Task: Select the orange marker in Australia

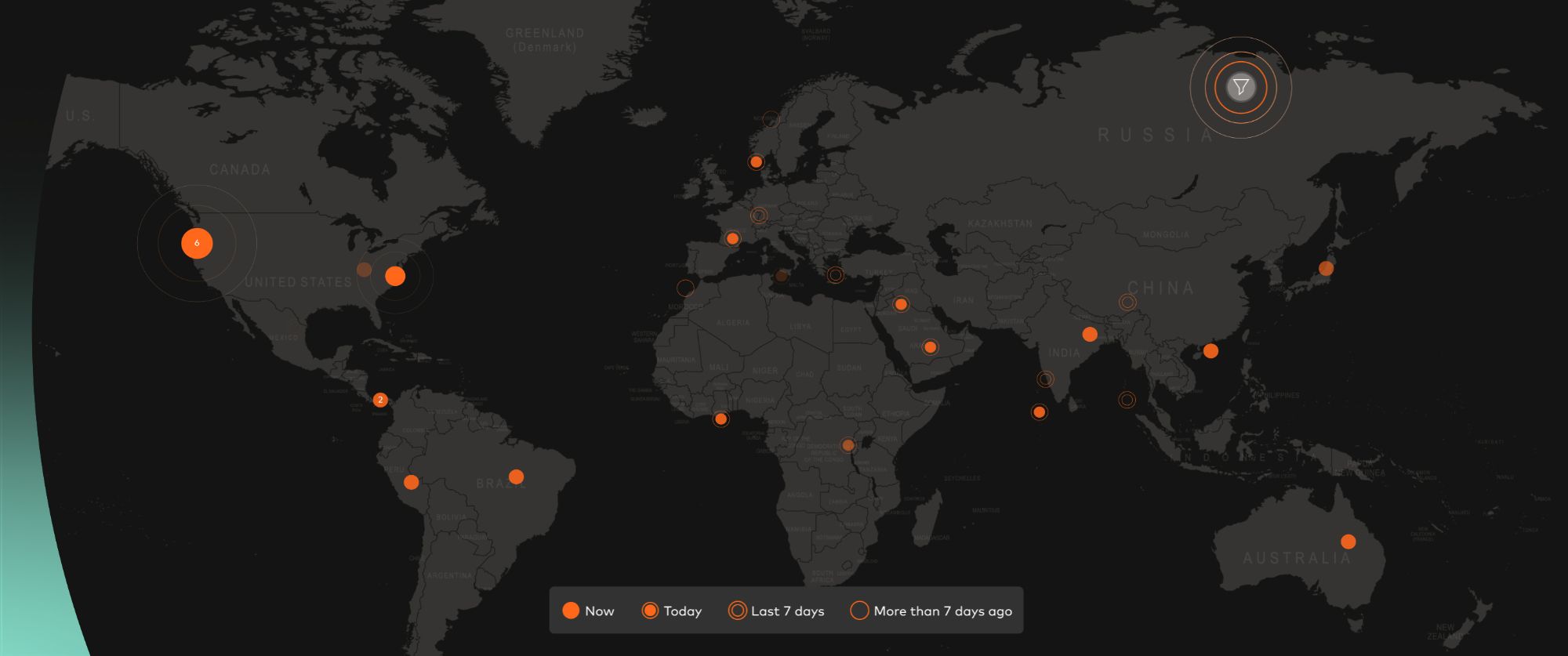Action: pyautogui.click(x=1348, y=542)
